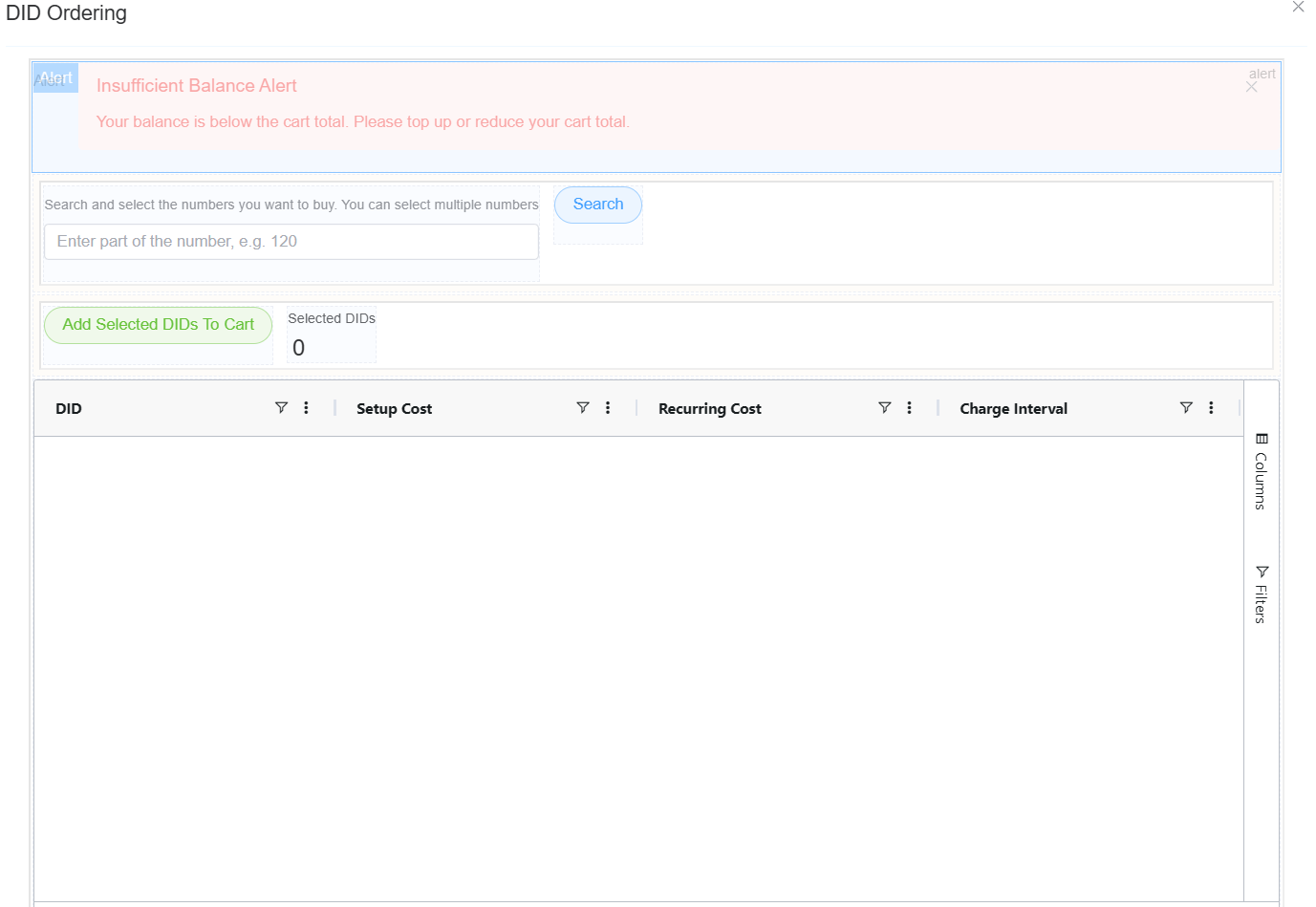Open the Charge Interval column menu
The image size is (1316, 907).
point(1211,408)
